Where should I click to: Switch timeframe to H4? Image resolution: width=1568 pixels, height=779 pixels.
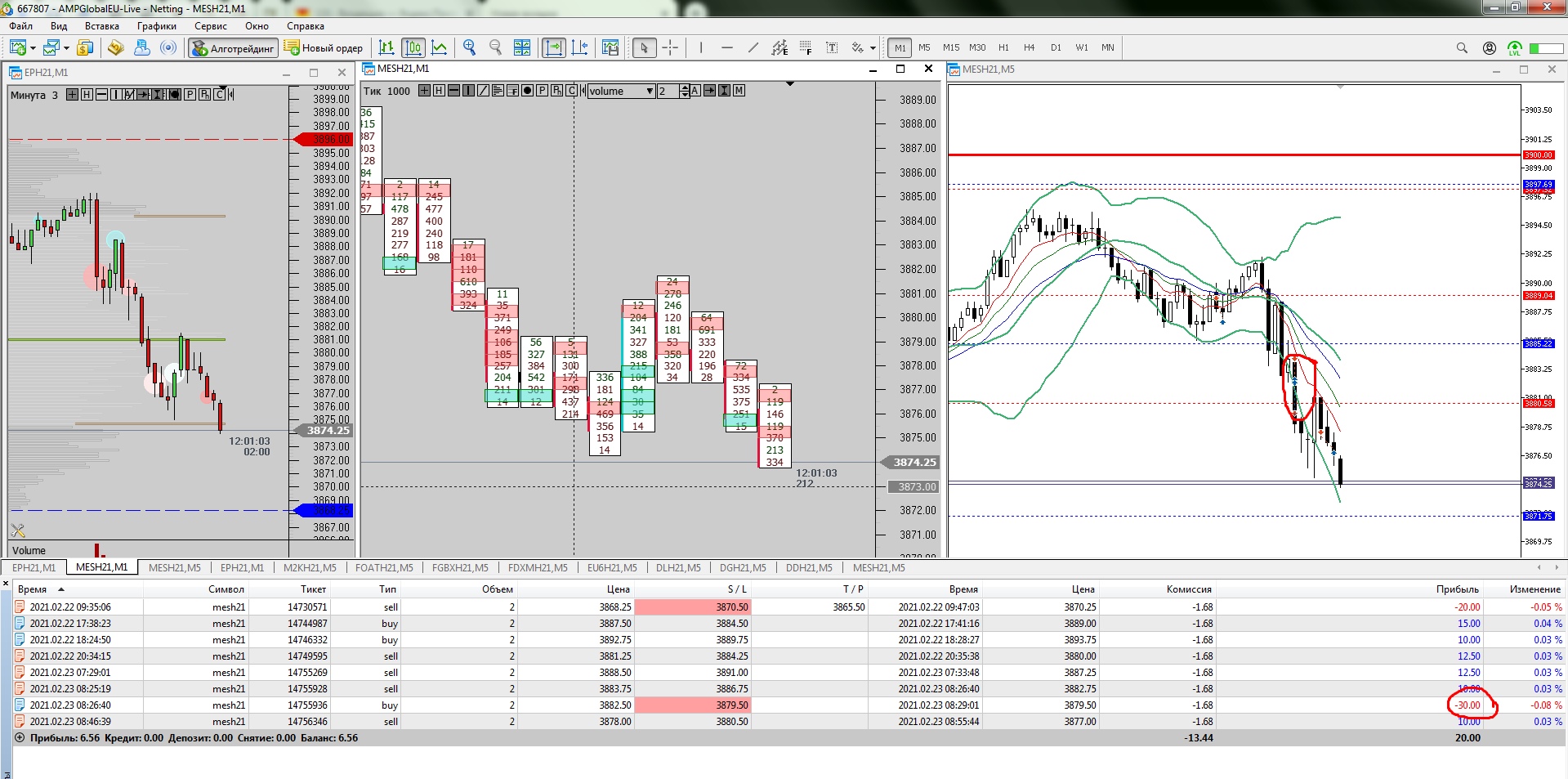pyautogui.click(x=1029, y=47)
